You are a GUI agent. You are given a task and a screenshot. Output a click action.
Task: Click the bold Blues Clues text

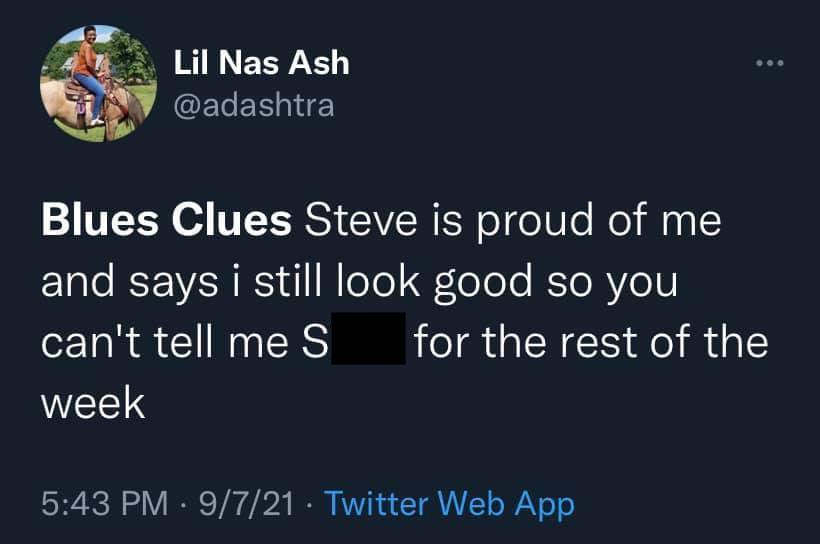pos(165,222)
